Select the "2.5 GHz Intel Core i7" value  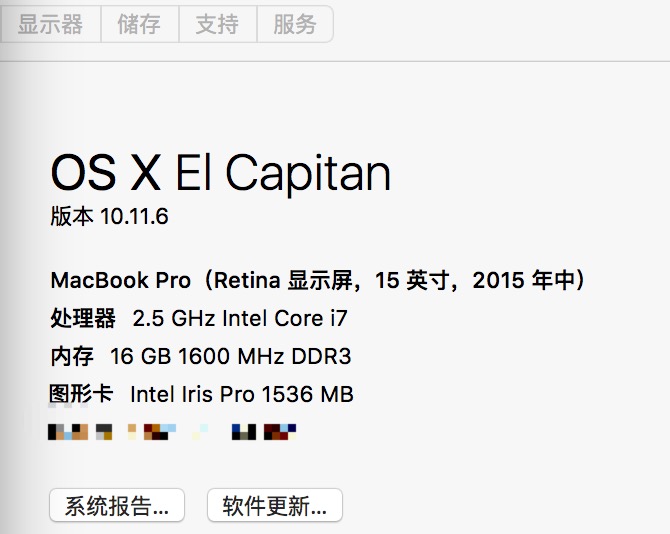[240, 318]
